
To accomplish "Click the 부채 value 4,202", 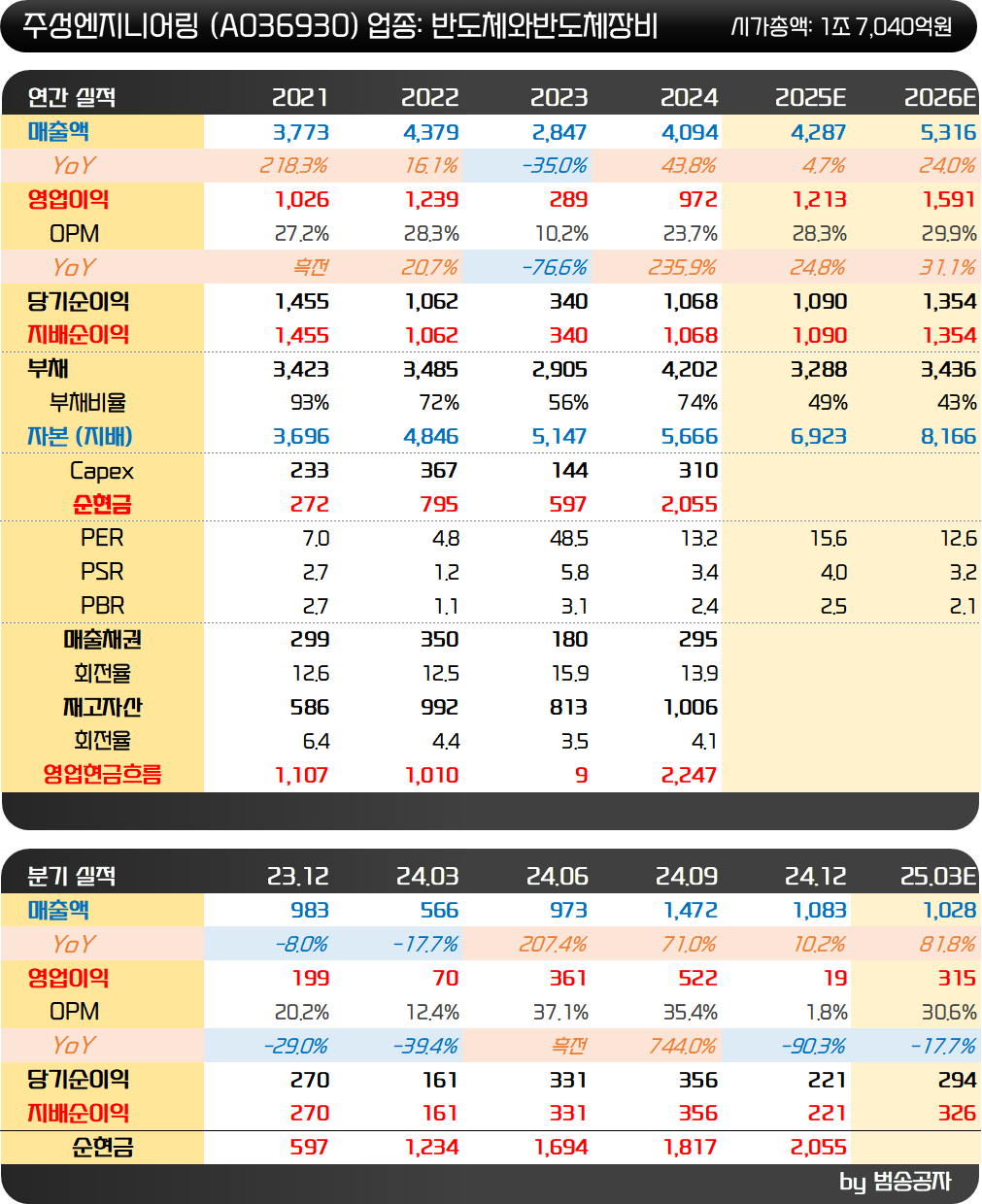I will [690, 369].
